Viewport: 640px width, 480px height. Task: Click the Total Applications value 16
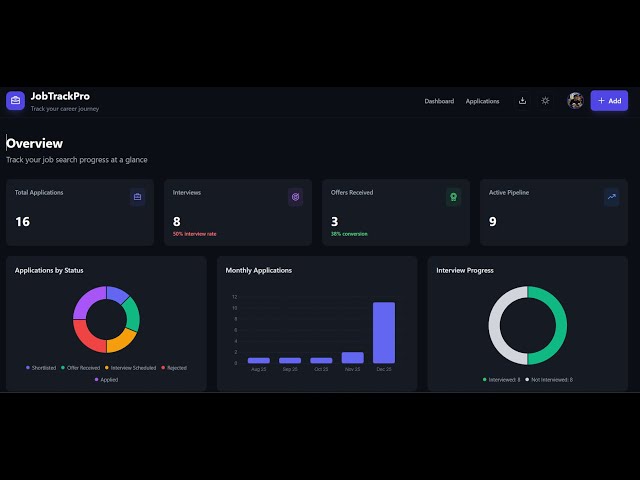[x=22, y=222]
